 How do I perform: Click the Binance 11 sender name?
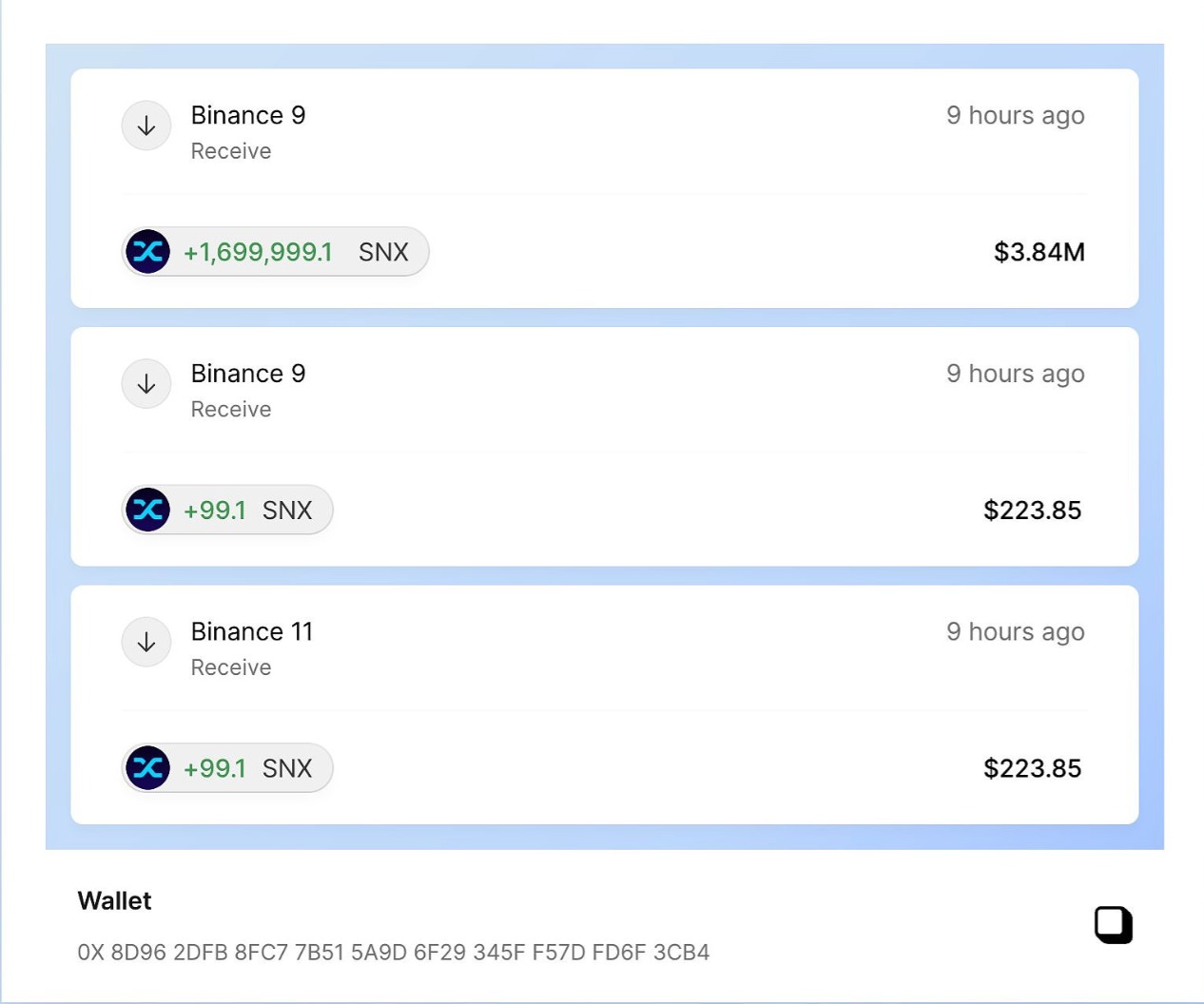[x=252, y=632]
